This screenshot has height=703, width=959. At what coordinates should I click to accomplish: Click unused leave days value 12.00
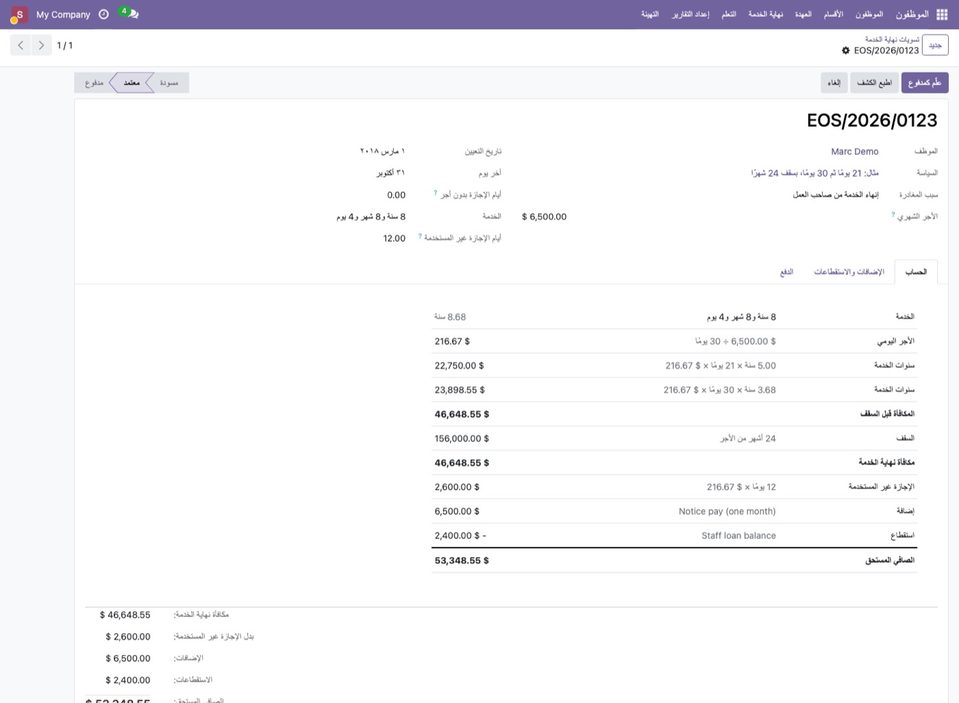click(x=394, y=239)
